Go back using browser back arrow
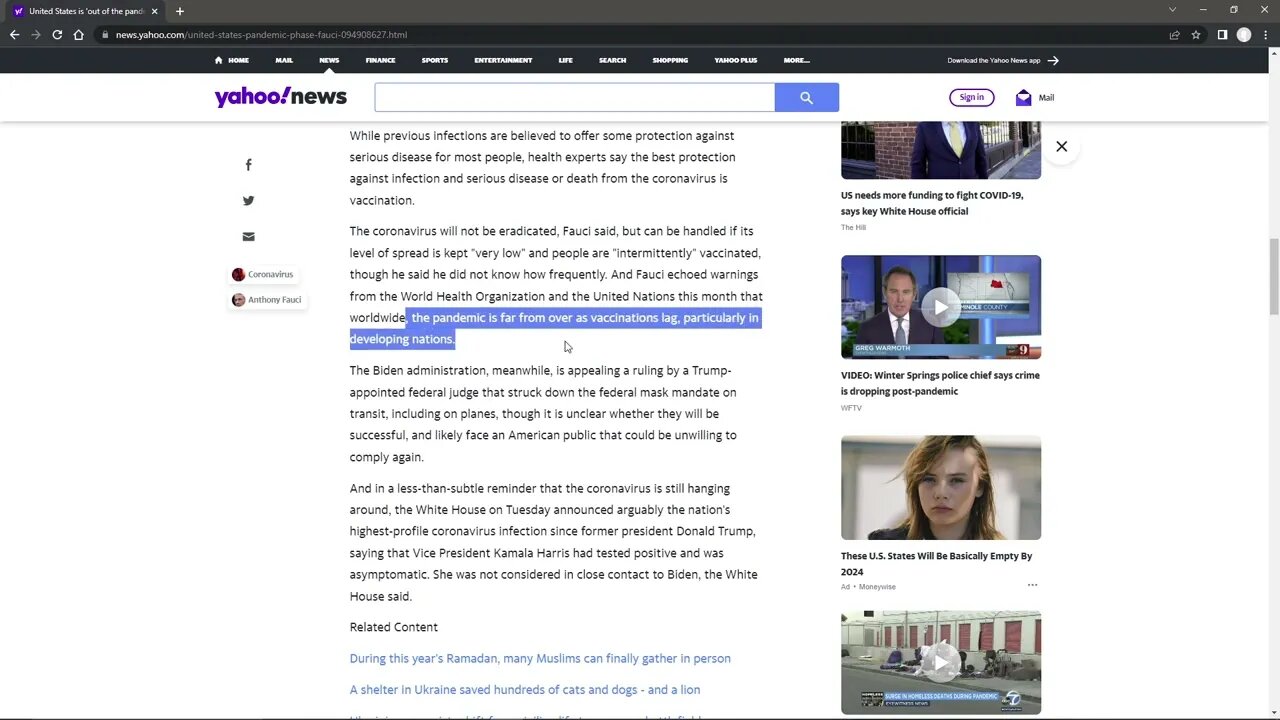1280x720 pixels. pos(14,35)
